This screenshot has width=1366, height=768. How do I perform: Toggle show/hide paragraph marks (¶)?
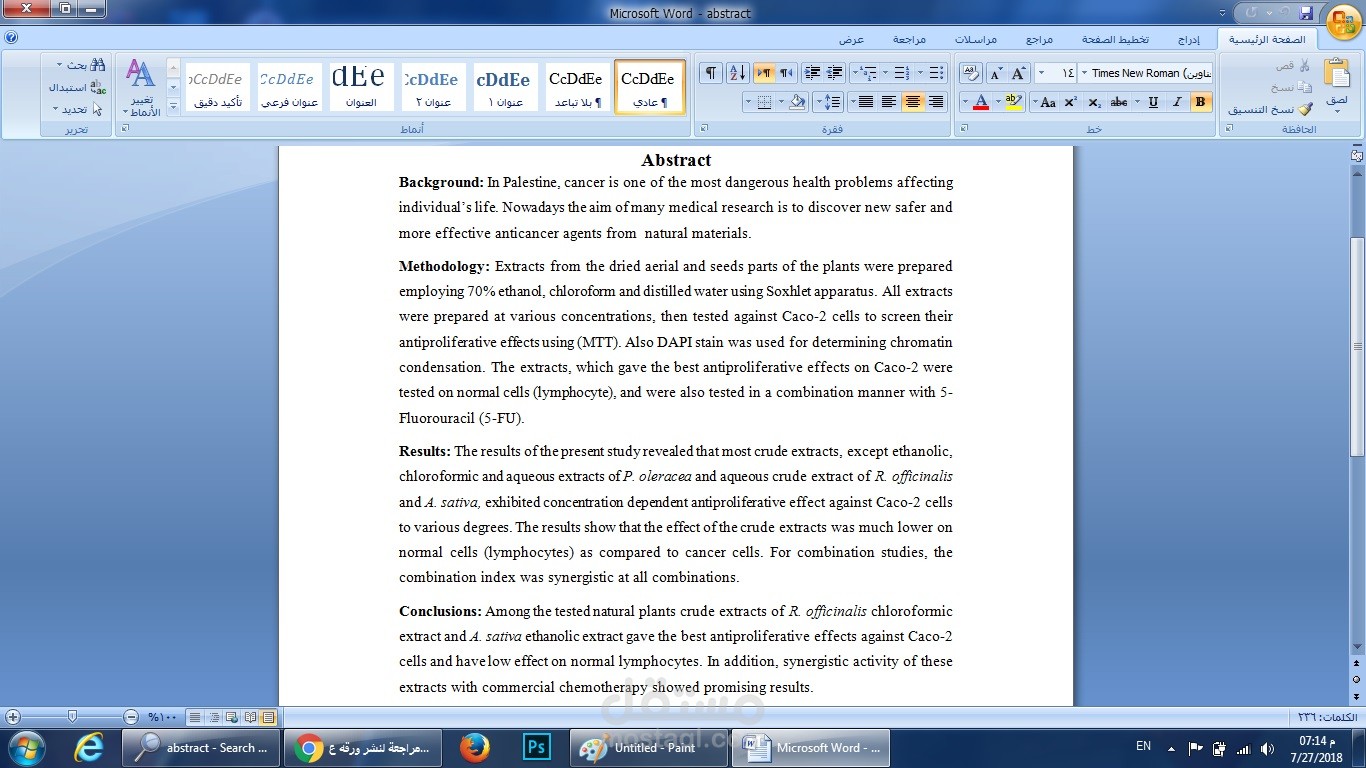tap(711, 72)
